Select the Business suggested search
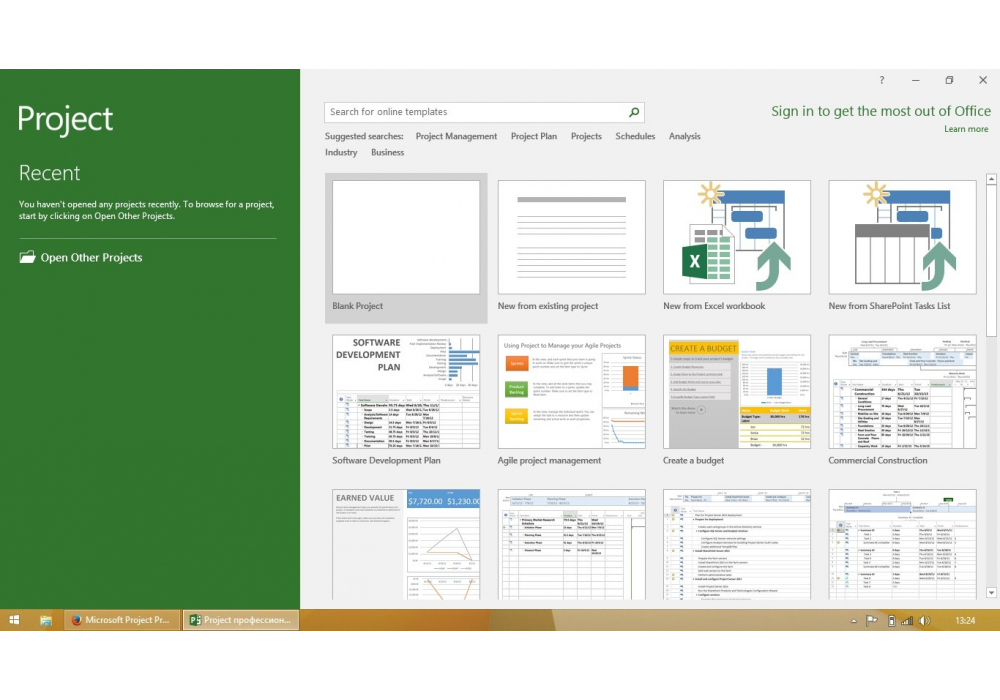Viewport: 1000px width, 700px height. (388, 152)
